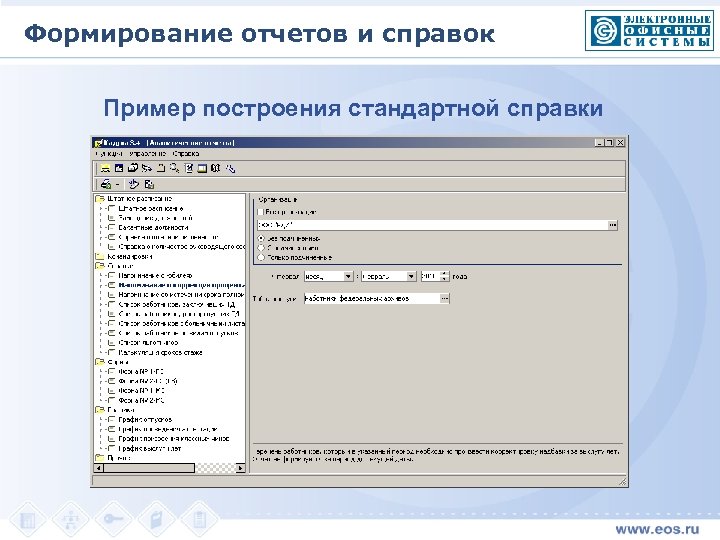Image resolution: width=720 pixels, height=540 pixels.
Task: Click the stacked folders toolbar icon
Action: (x=133, y=168)
